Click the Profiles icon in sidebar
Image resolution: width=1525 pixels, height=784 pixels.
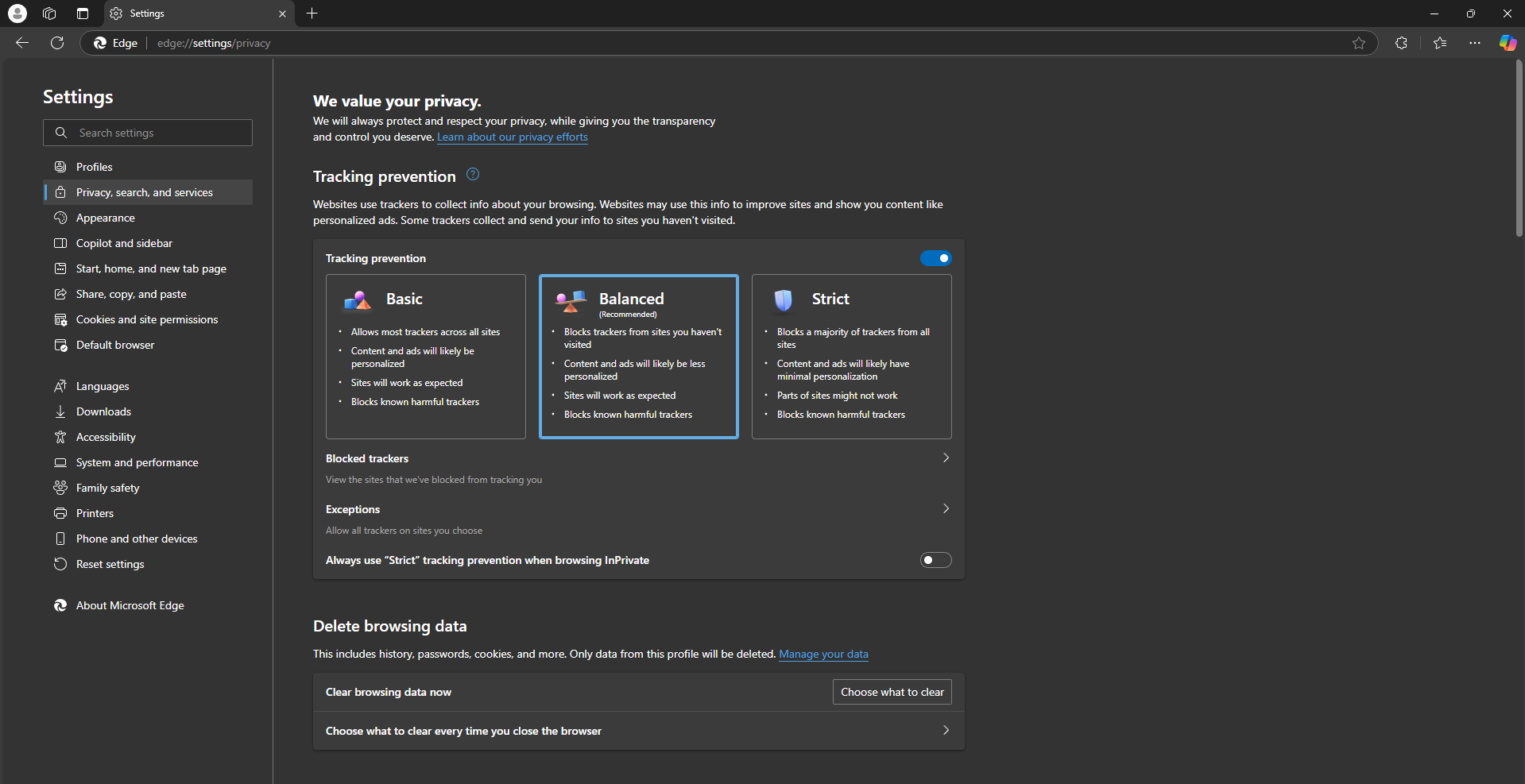tap(60, 167)
